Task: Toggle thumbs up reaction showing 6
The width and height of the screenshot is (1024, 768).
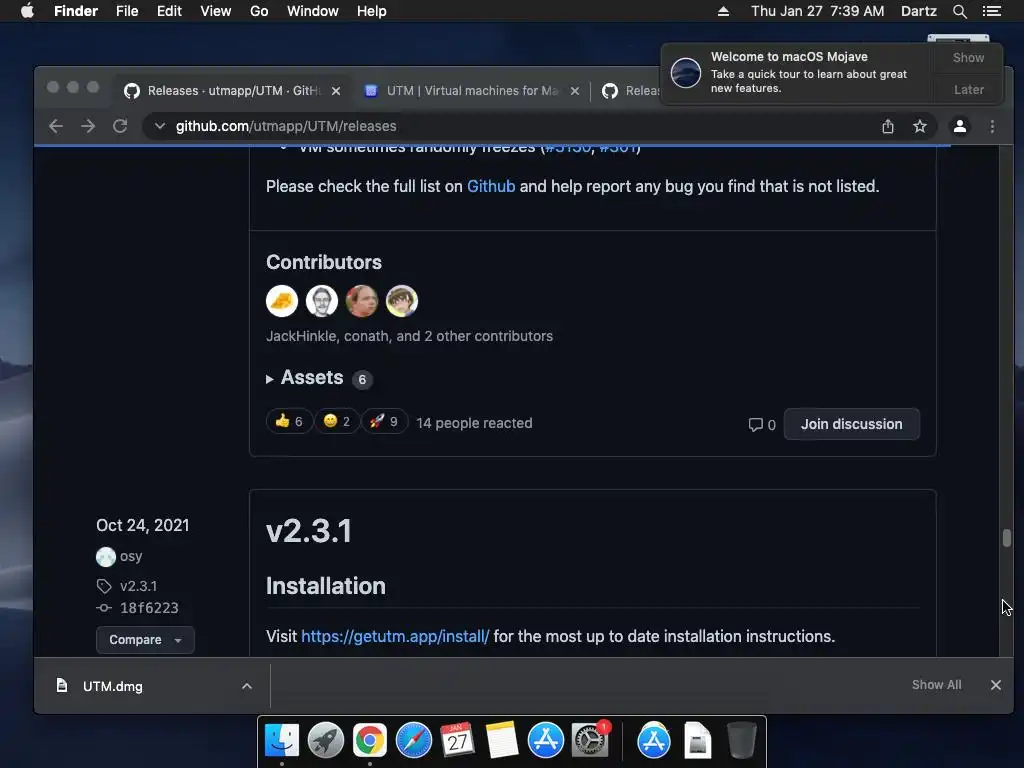Action: (289, 421)
